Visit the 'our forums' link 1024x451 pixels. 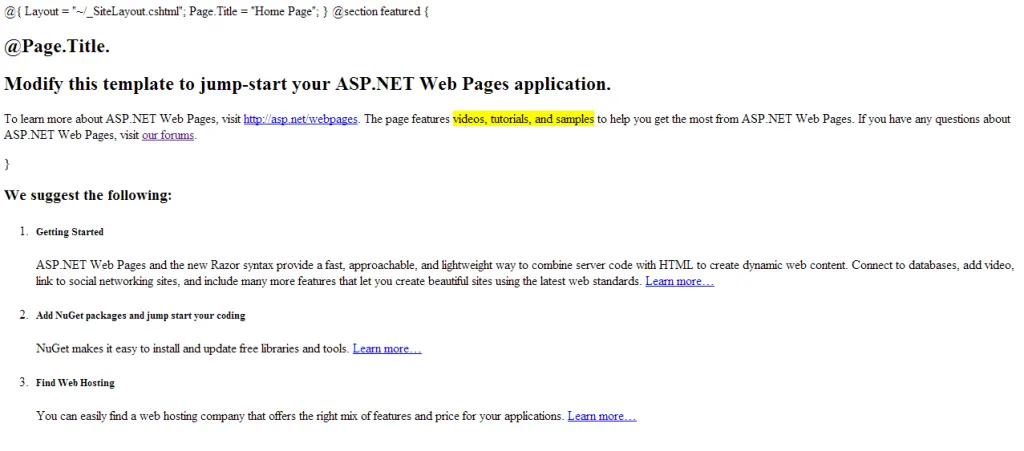[x=168, y=136]
